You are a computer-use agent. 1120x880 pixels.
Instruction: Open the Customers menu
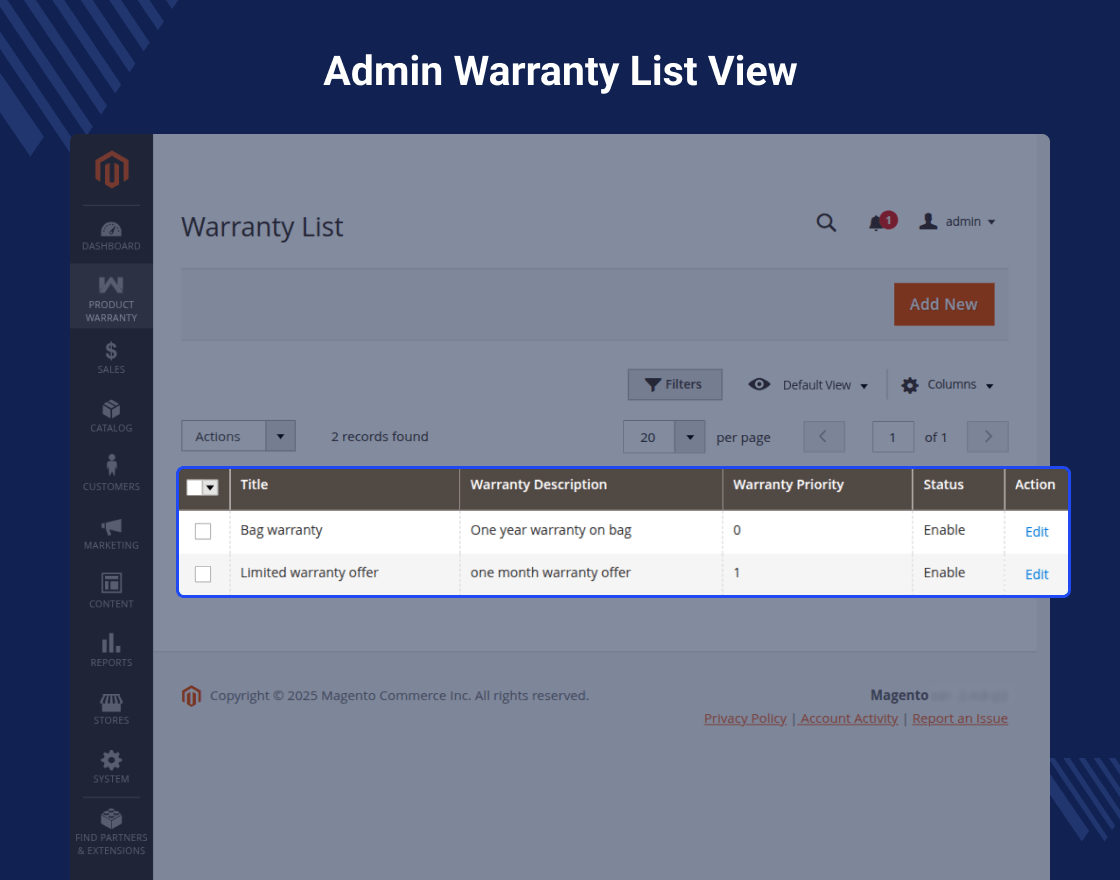pos(111,474)
